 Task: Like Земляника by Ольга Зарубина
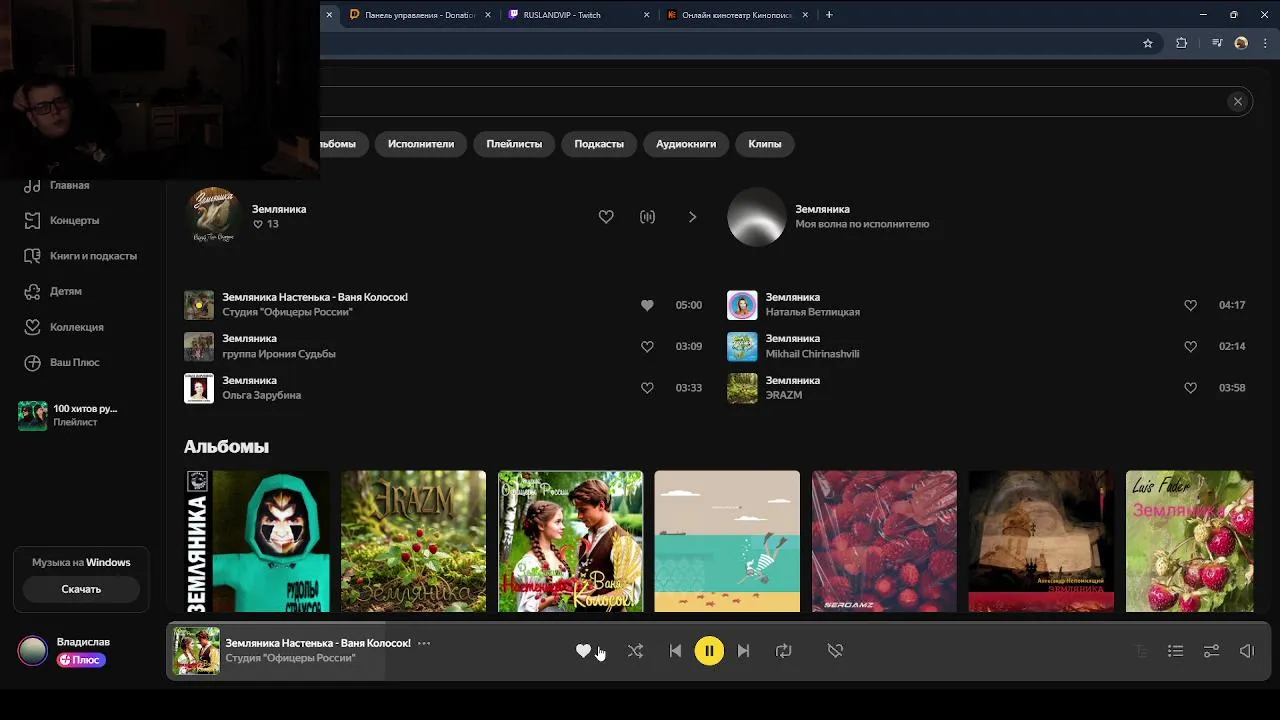coord(647,388)
